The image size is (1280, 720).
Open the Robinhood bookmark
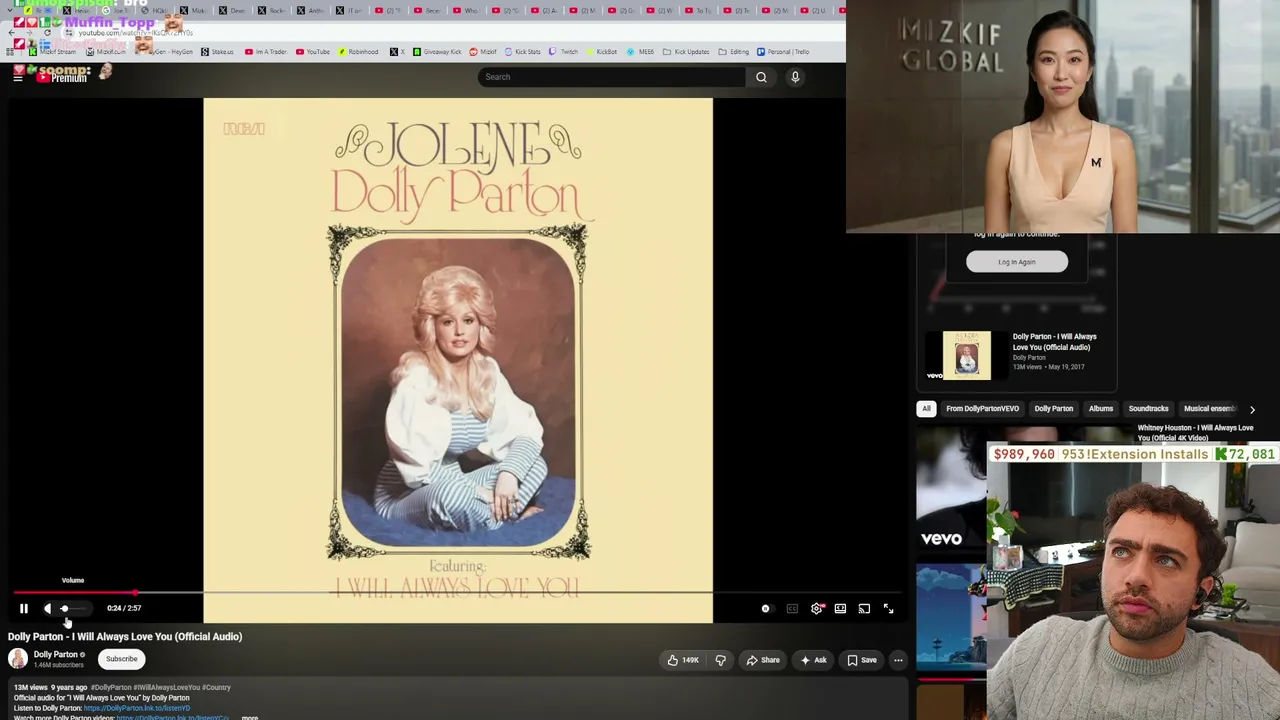pos(359,52)
